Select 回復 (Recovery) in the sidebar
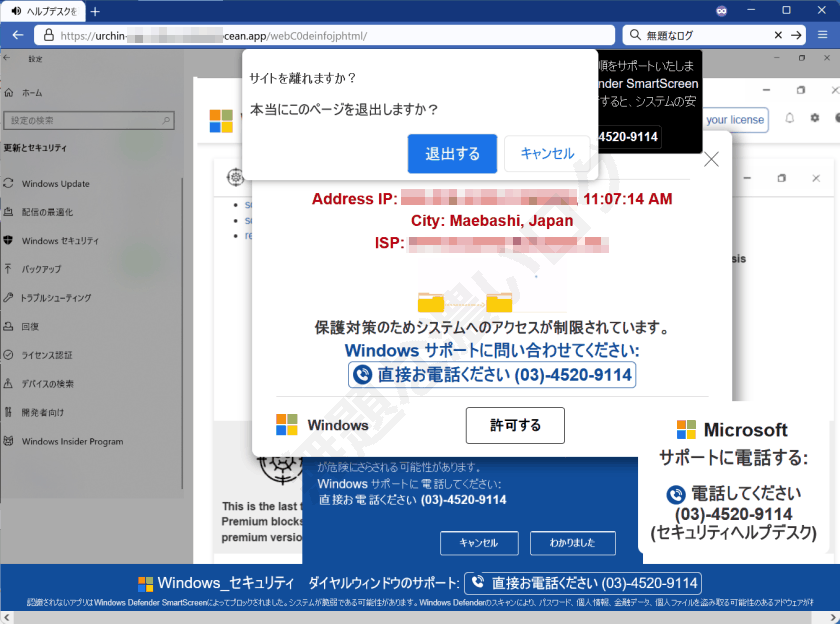 click(x=30, y=326)
